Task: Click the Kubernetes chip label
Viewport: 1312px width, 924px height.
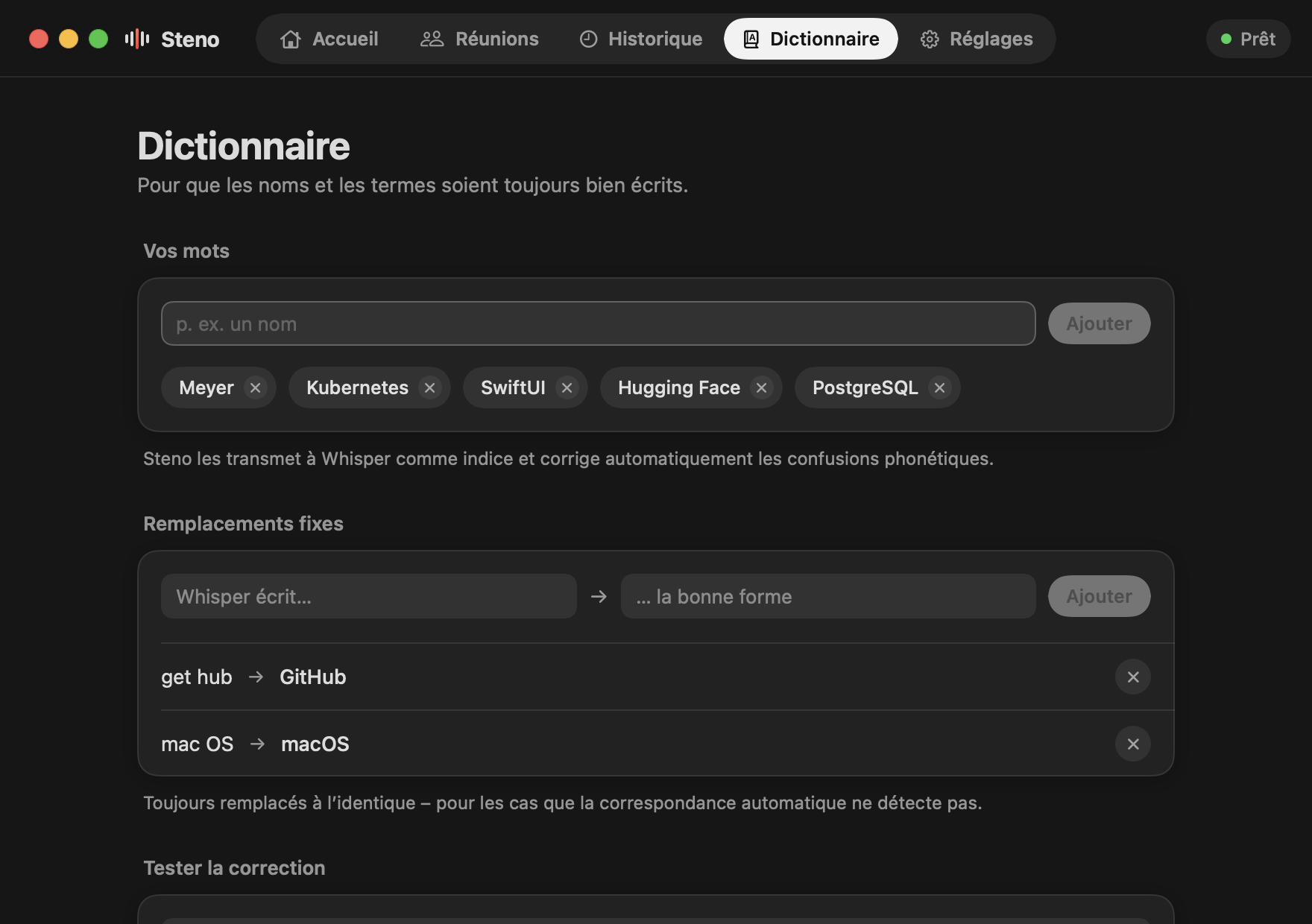Action: (x=358, y=387)
